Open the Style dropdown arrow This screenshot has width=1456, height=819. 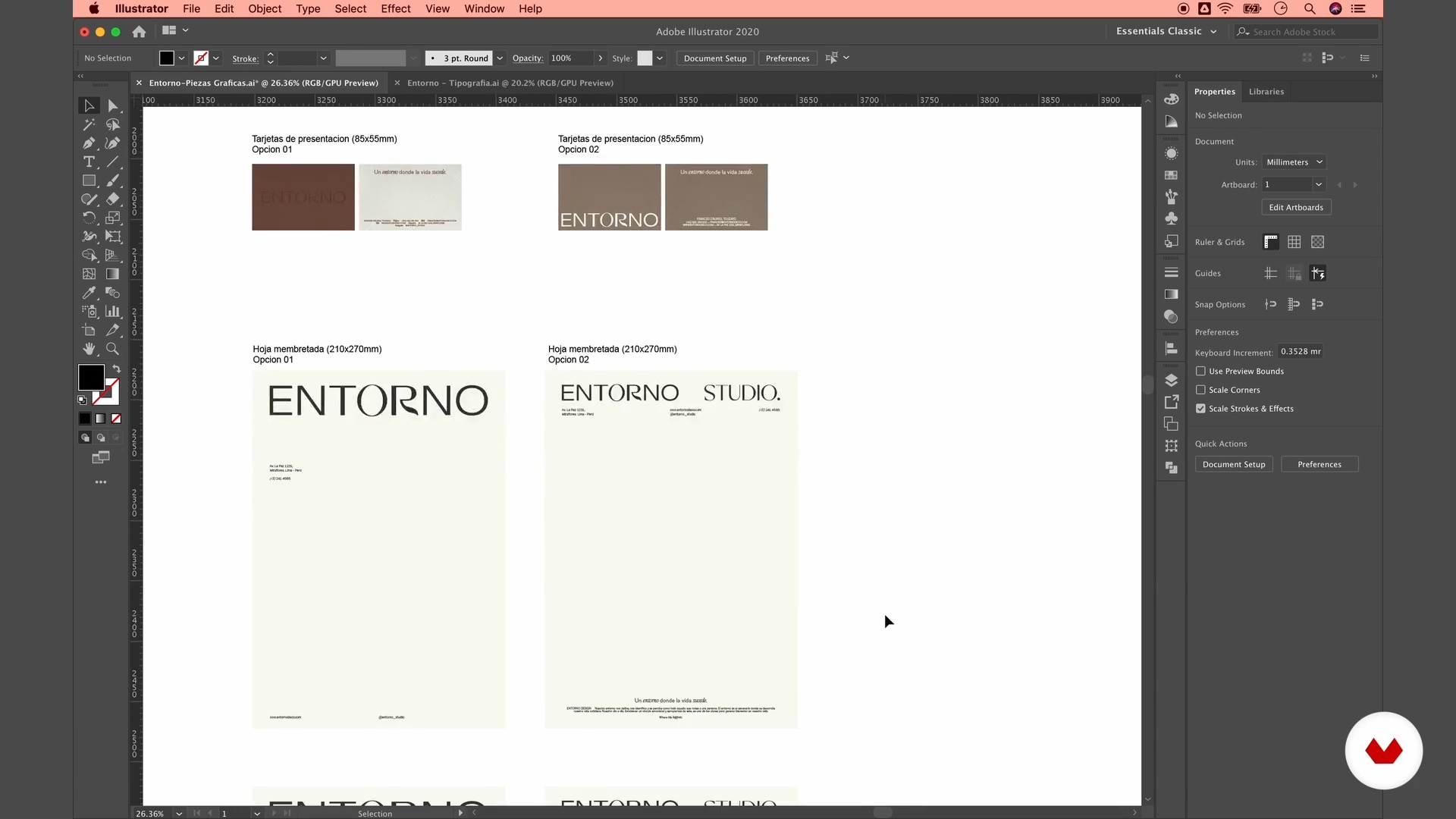[x=660, y=58]
